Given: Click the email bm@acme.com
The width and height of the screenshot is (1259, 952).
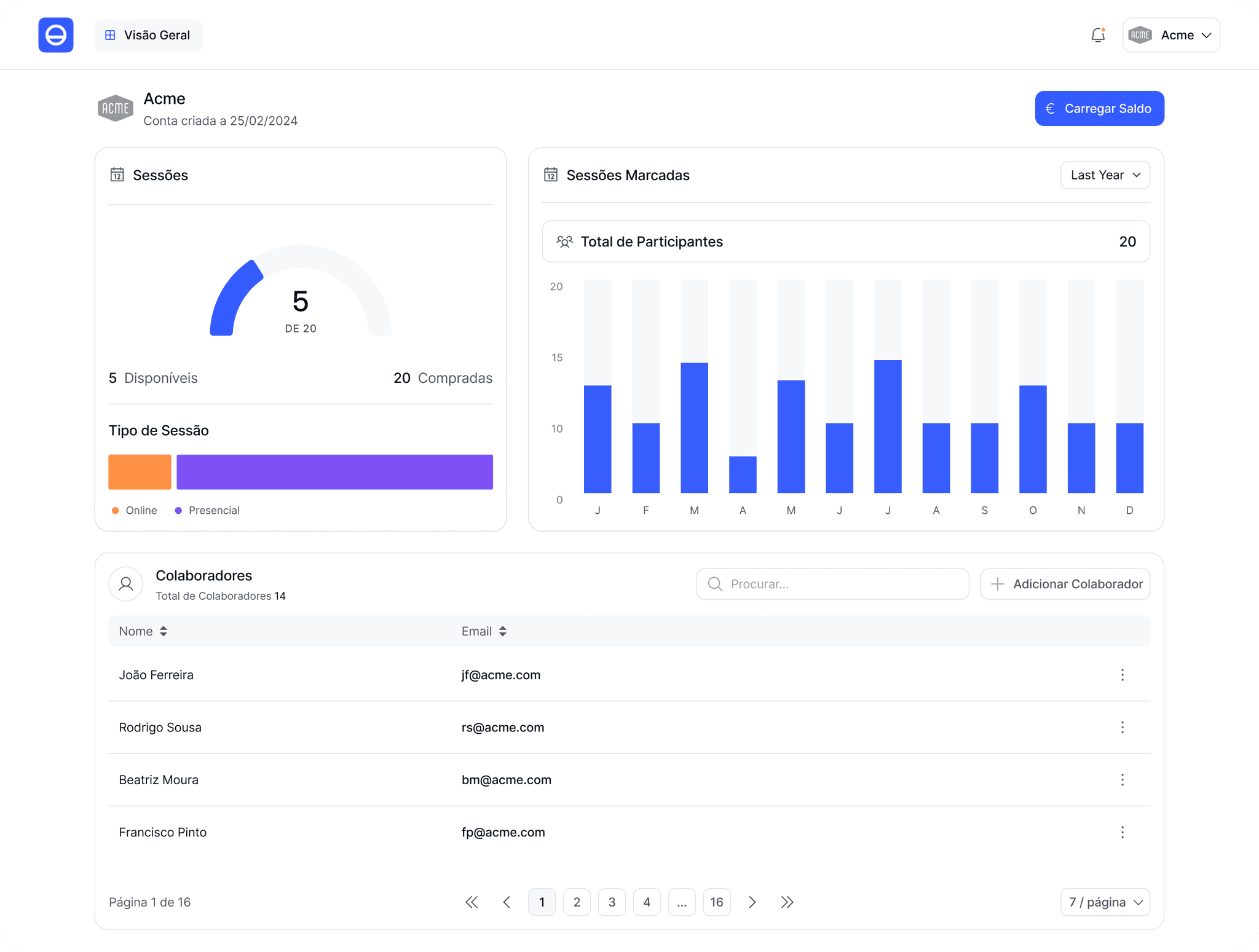Looking at the screenshot, I should [x=507, y=779].
